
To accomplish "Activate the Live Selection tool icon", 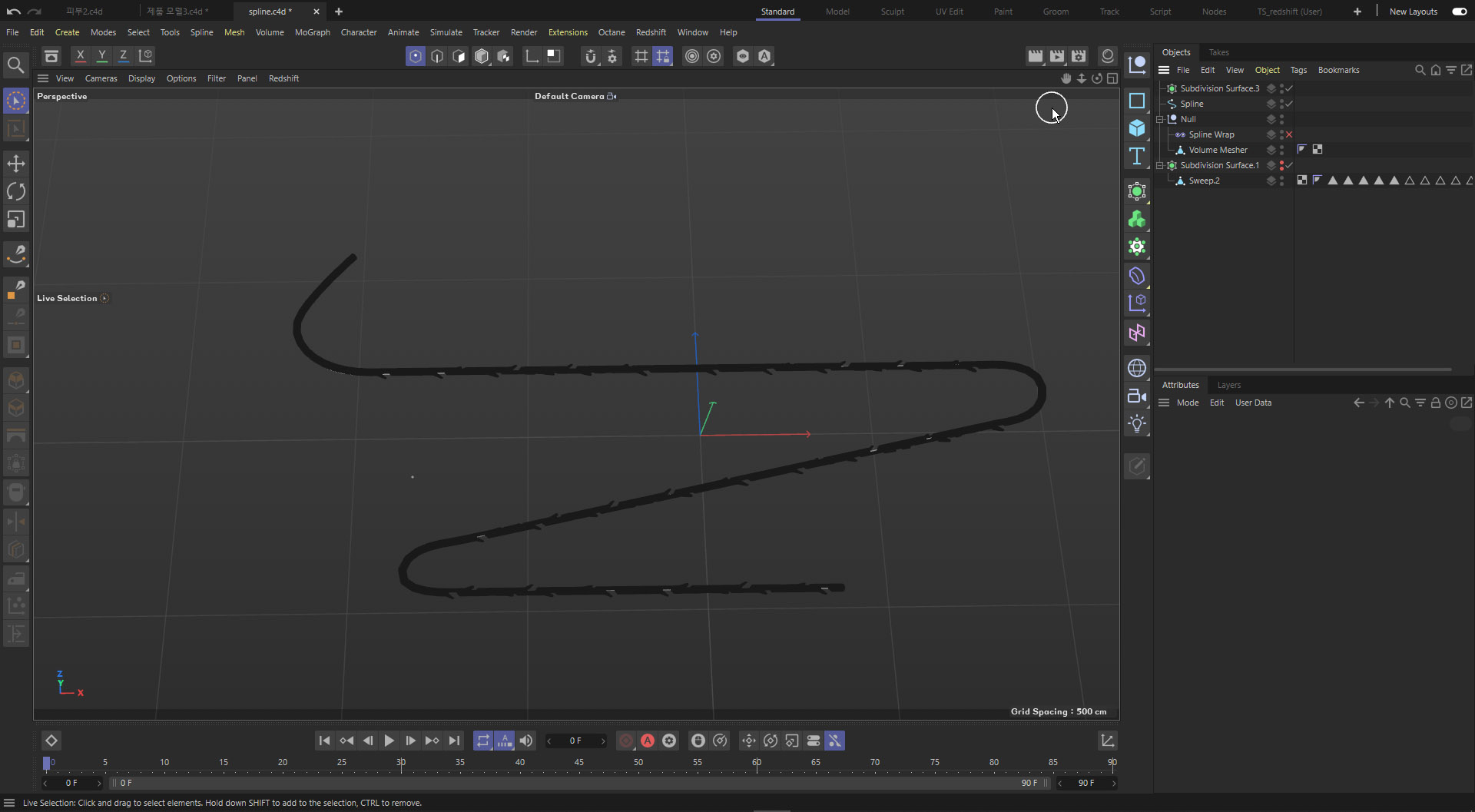I will pos(16,101).
